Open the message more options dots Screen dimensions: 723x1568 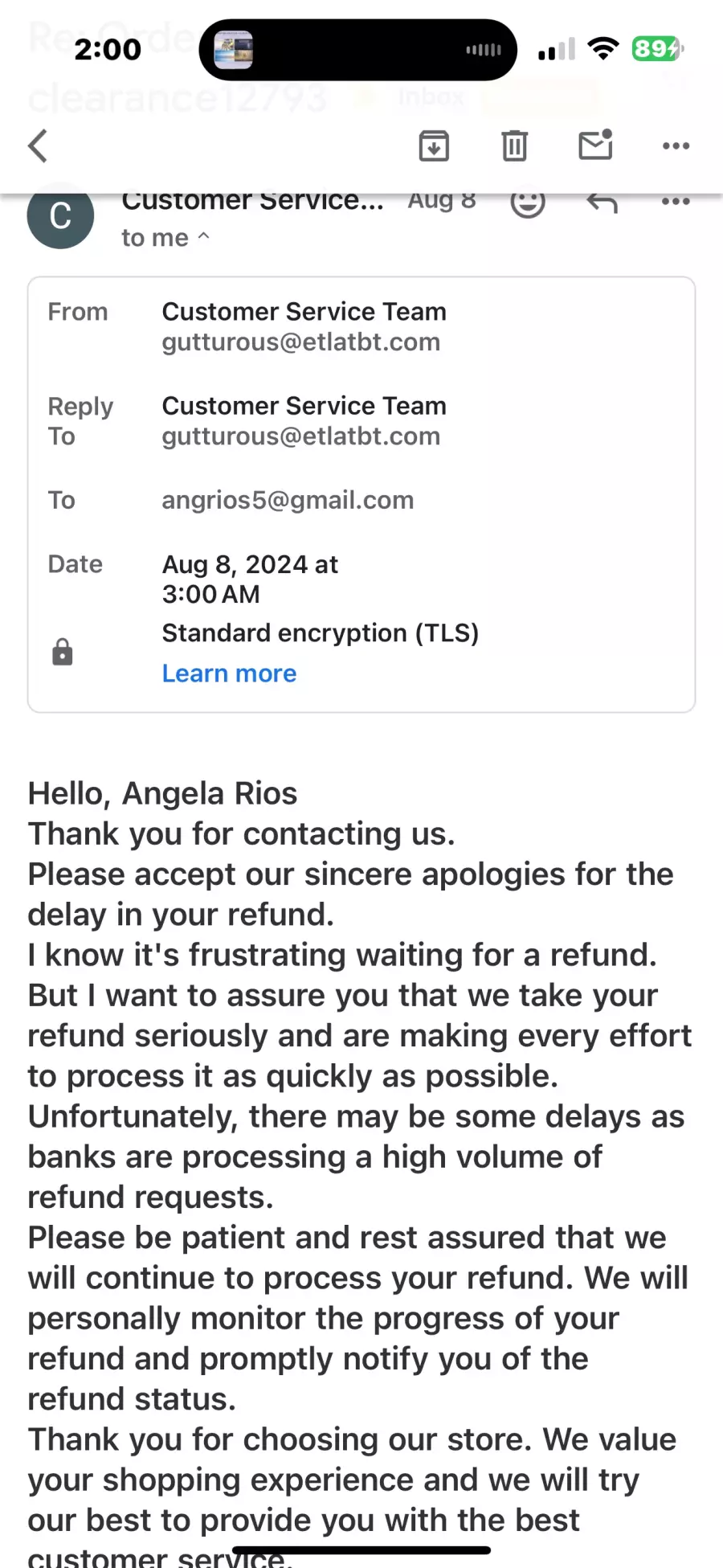pyautogui.click(x=676, y=201)
